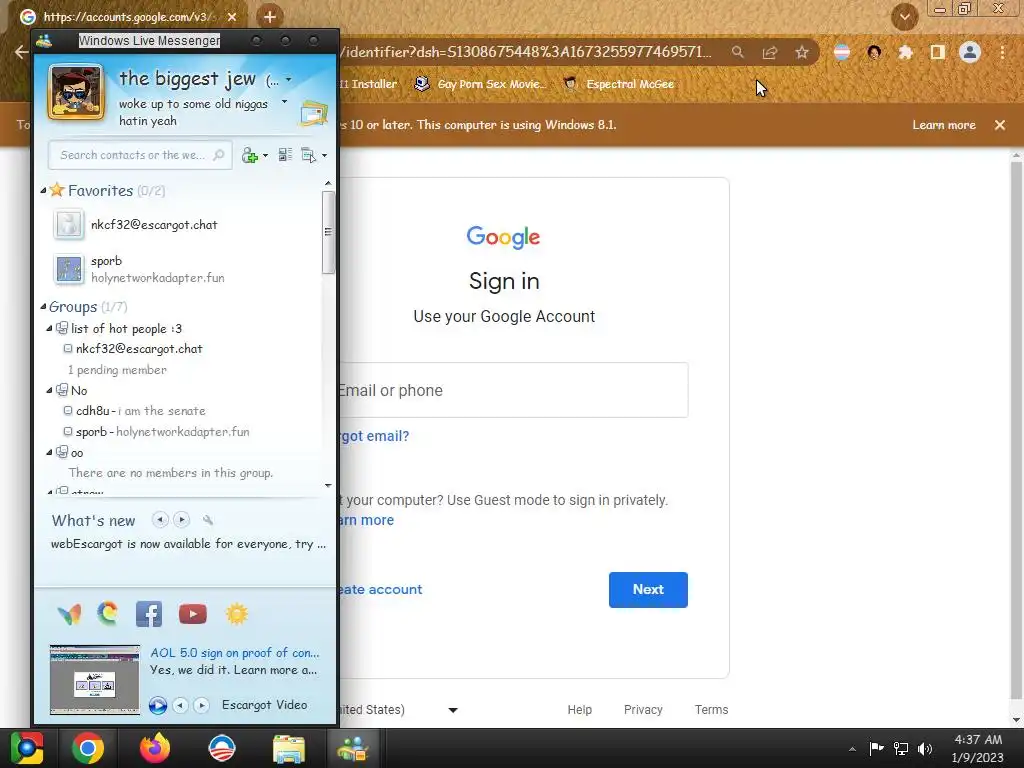The width and height of the screenshot is (1024, 768).
Task: Open a new Chrome tab with plus button
Action: [270, 17]
